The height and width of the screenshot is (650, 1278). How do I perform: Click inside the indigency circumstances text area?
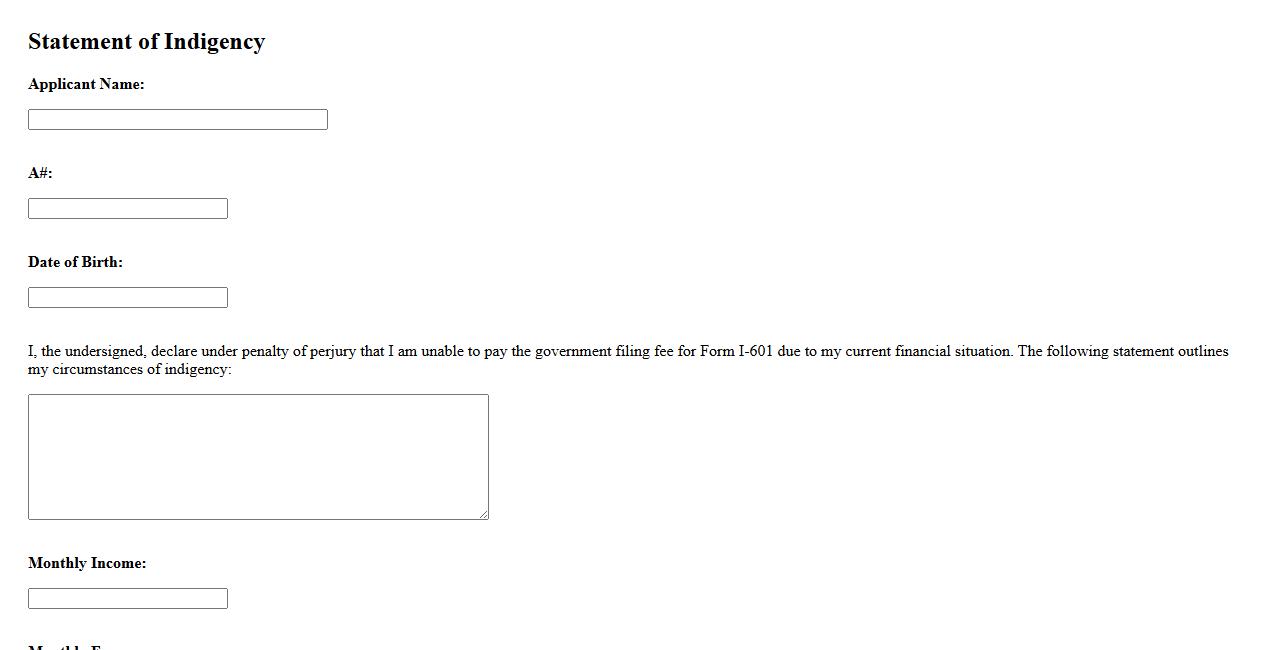[258, 456]
